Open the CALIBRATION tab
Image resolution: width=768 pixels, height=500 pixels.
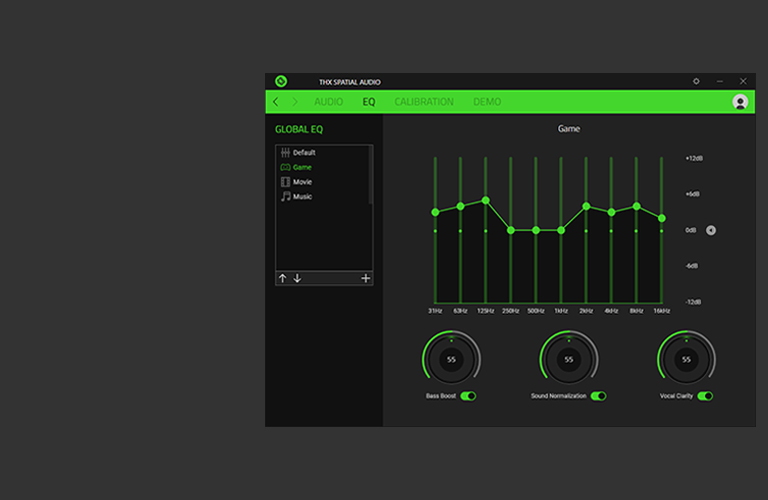(424, 102)
